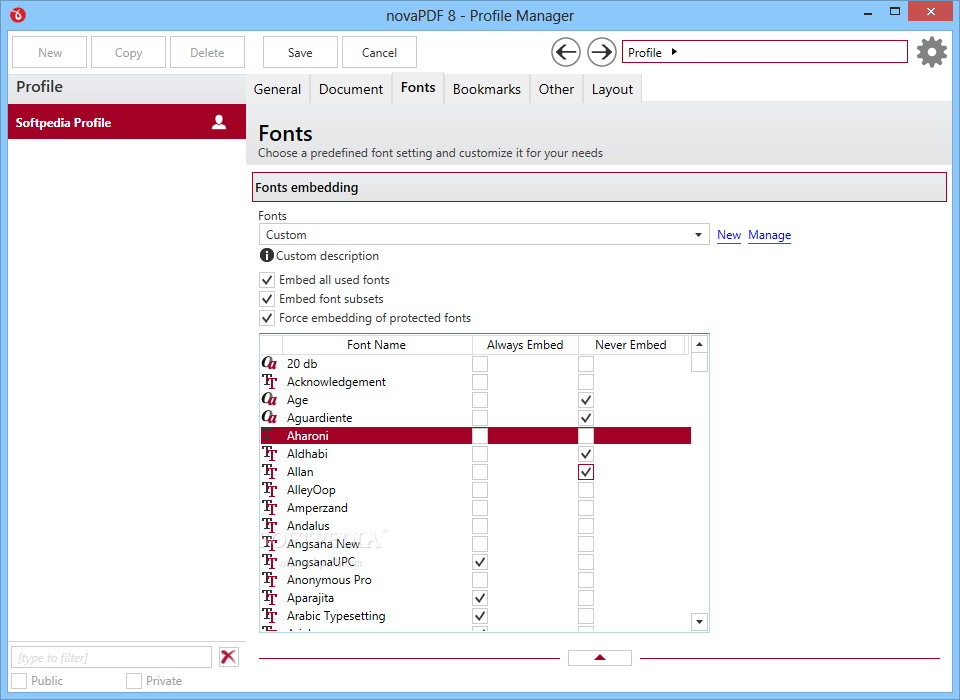Collapse the Fonts embedding section header
960x700 pixels.
point(599,187)
